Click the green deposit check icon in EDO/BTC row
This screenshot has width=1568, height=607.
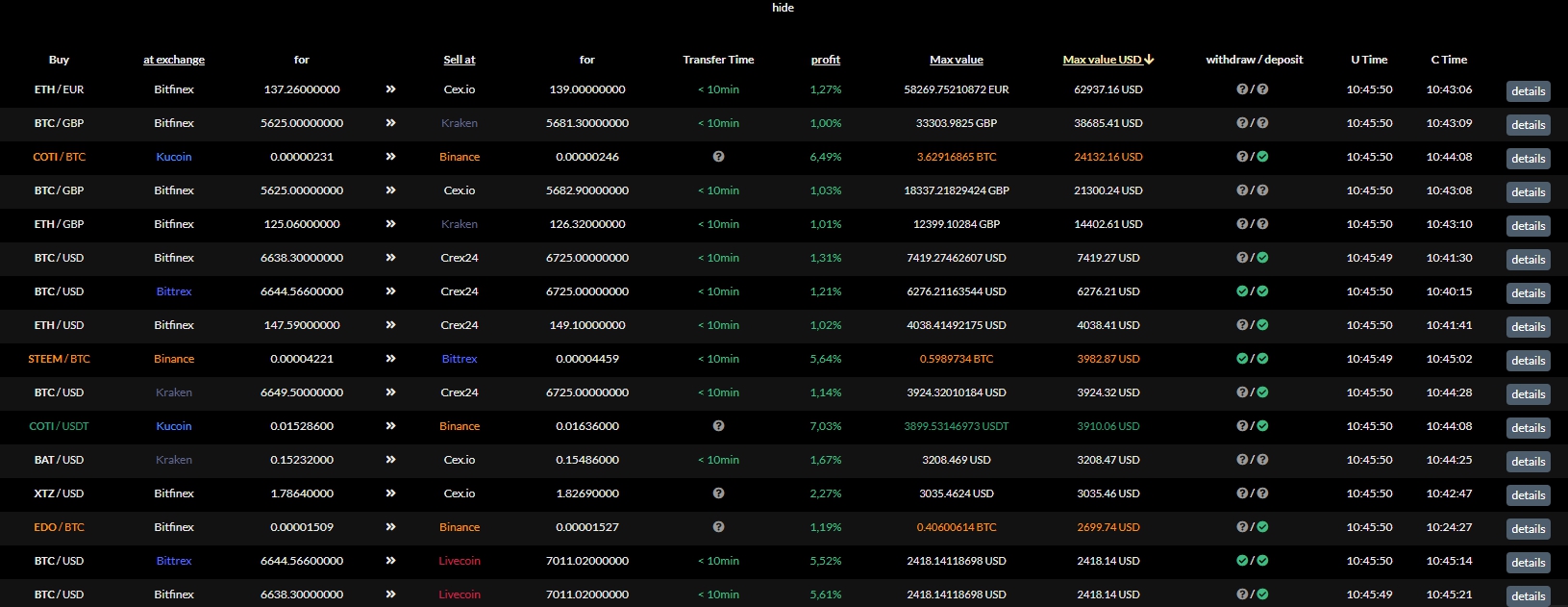click(x=1262, y=527)
